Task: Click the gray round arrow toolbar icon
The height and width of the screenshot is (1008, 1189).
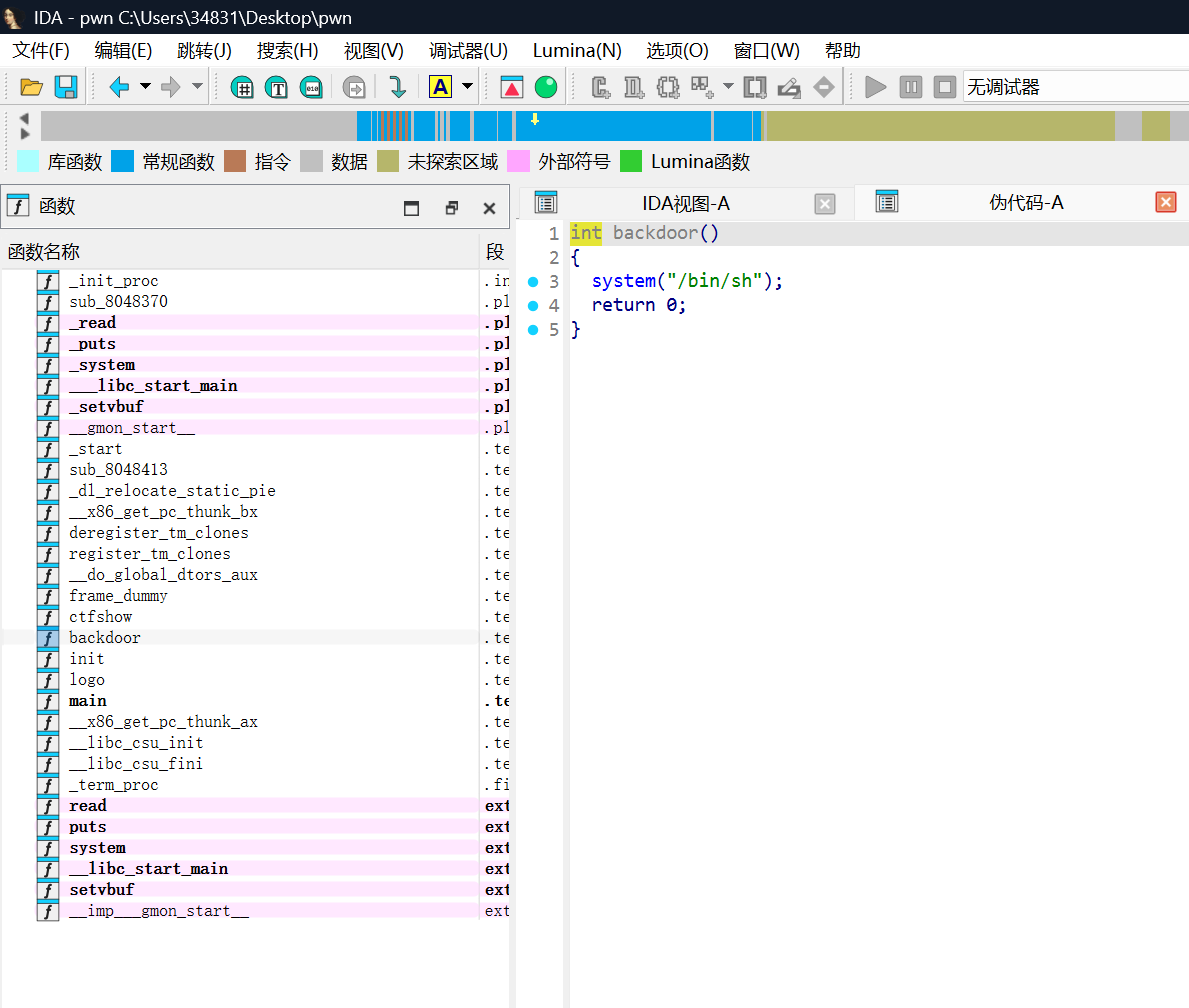Action: 354,87
